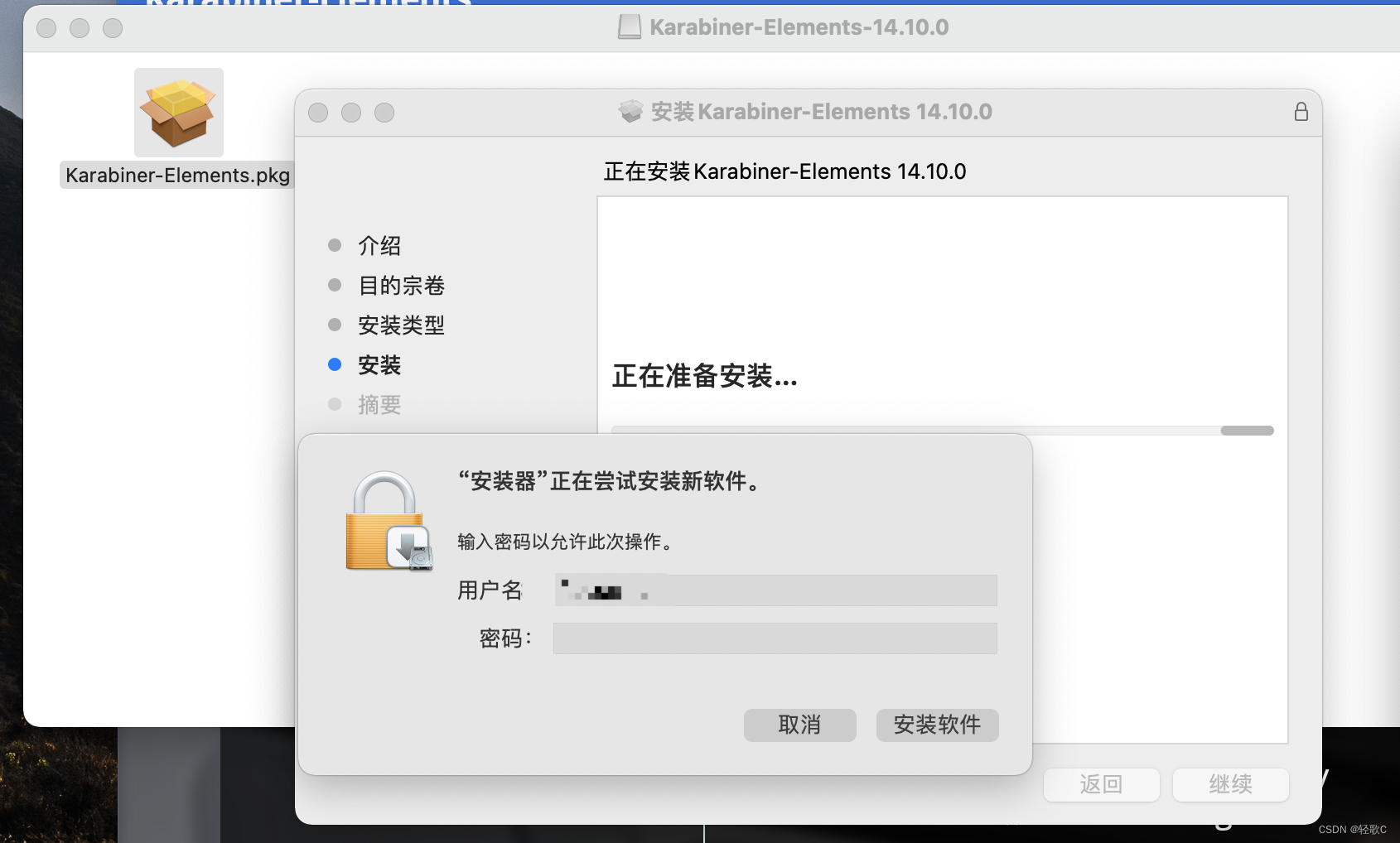Screen dimensions: 1400x843
Task: Select the Karabiner-Elements.pkg package icon
Action: click(x=179, y=113)
